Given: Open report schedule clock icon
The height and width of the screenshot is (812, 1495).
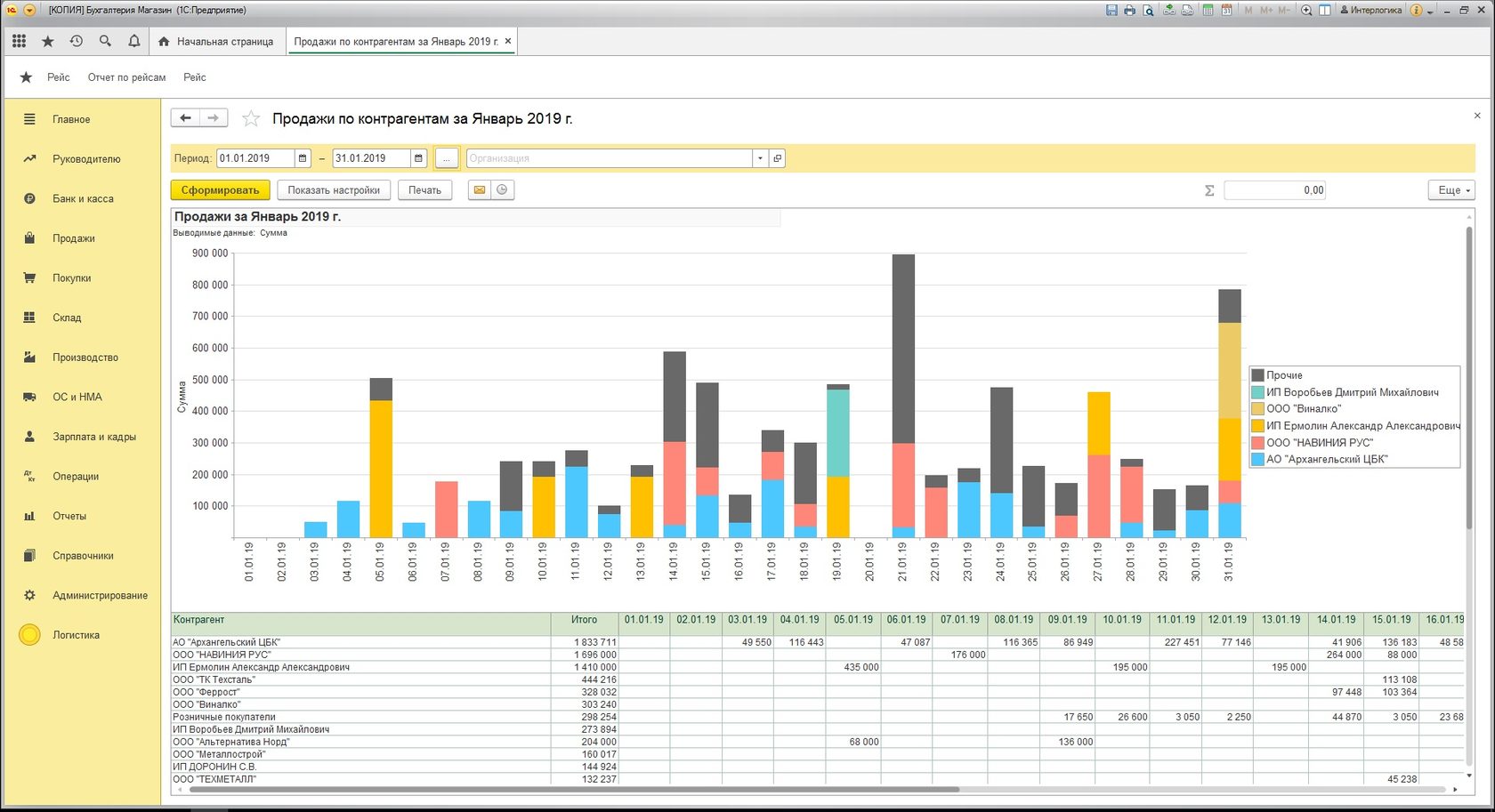Looking at the screenshot, I should (502, 189).
